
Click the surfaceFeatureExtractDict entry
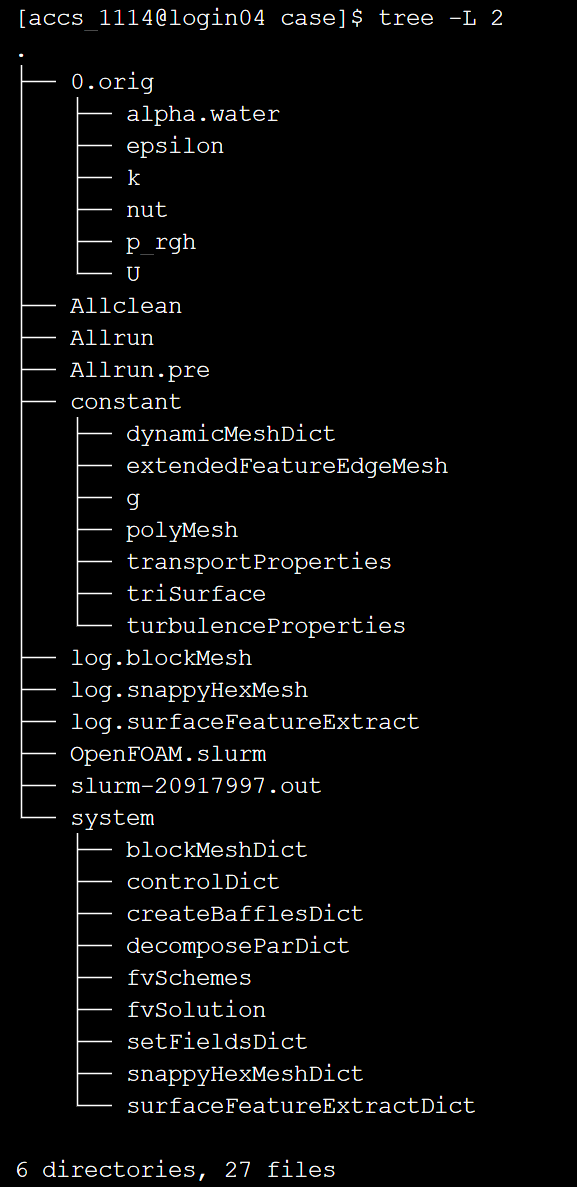click(301, 1106)
